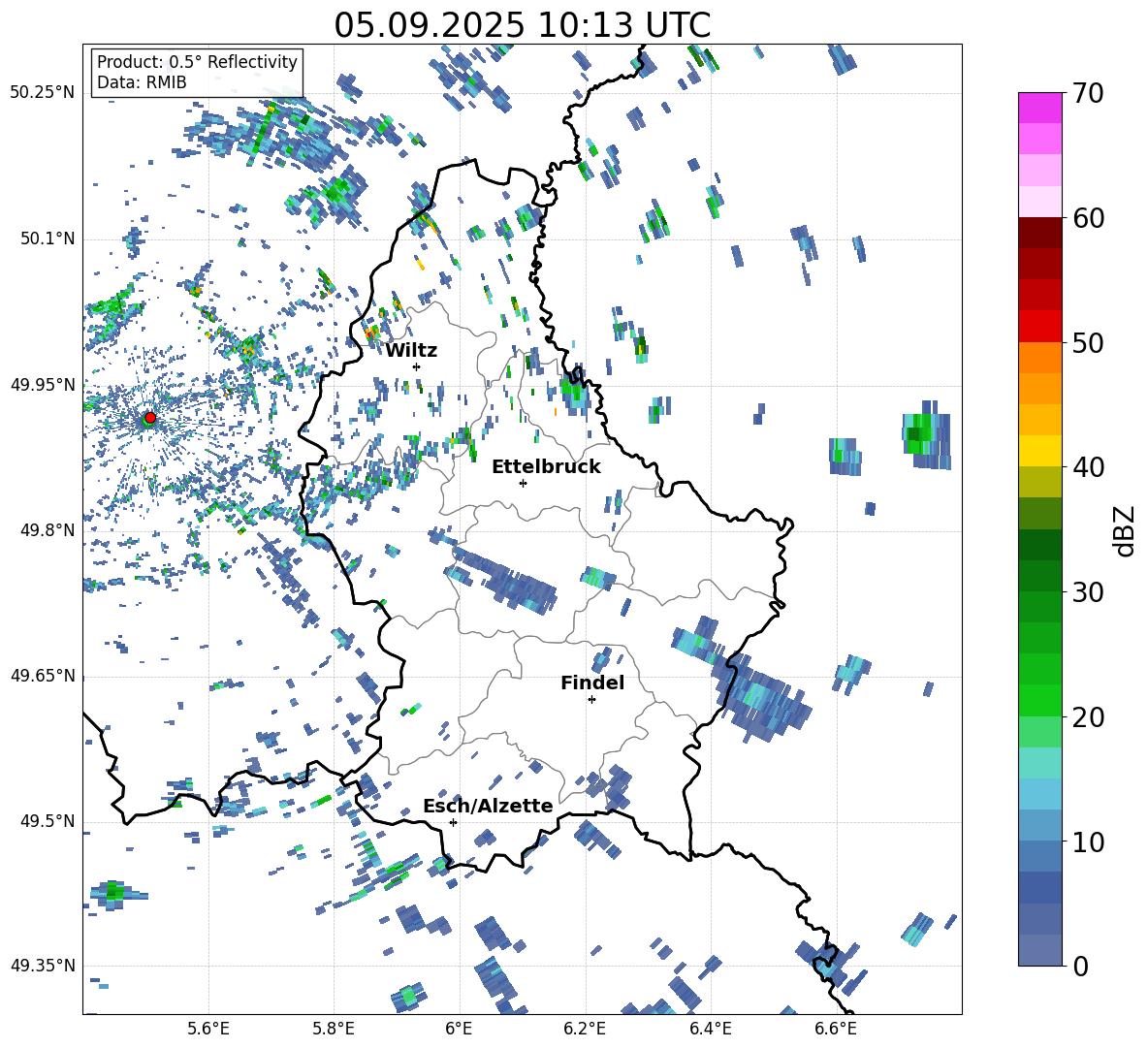Click the Findel station cross marker
The width and height of the screenshot is (1148, 1048).
coord(591,700)
